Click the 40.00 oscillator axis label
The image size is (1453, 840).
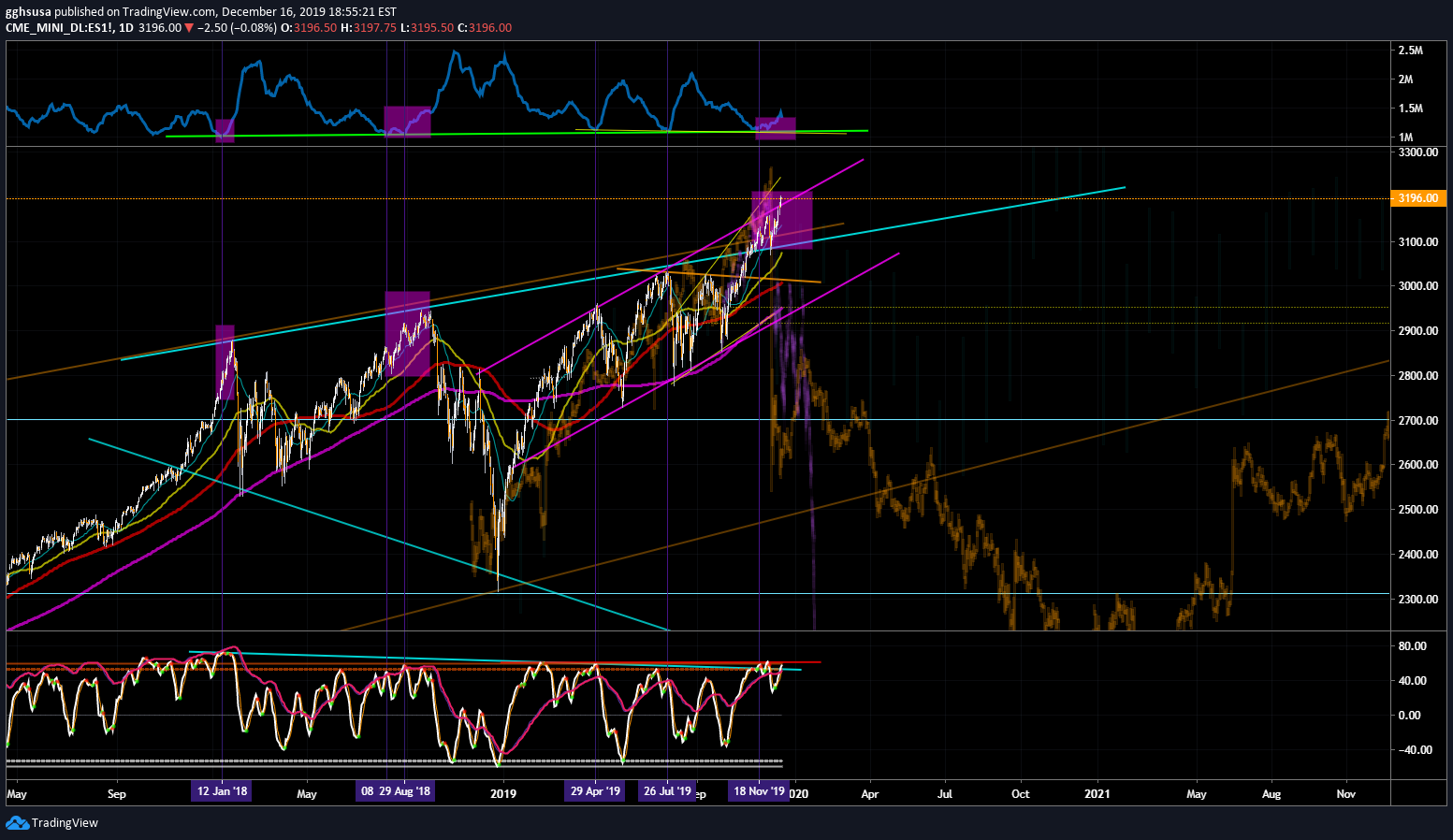coord(1413,681)
